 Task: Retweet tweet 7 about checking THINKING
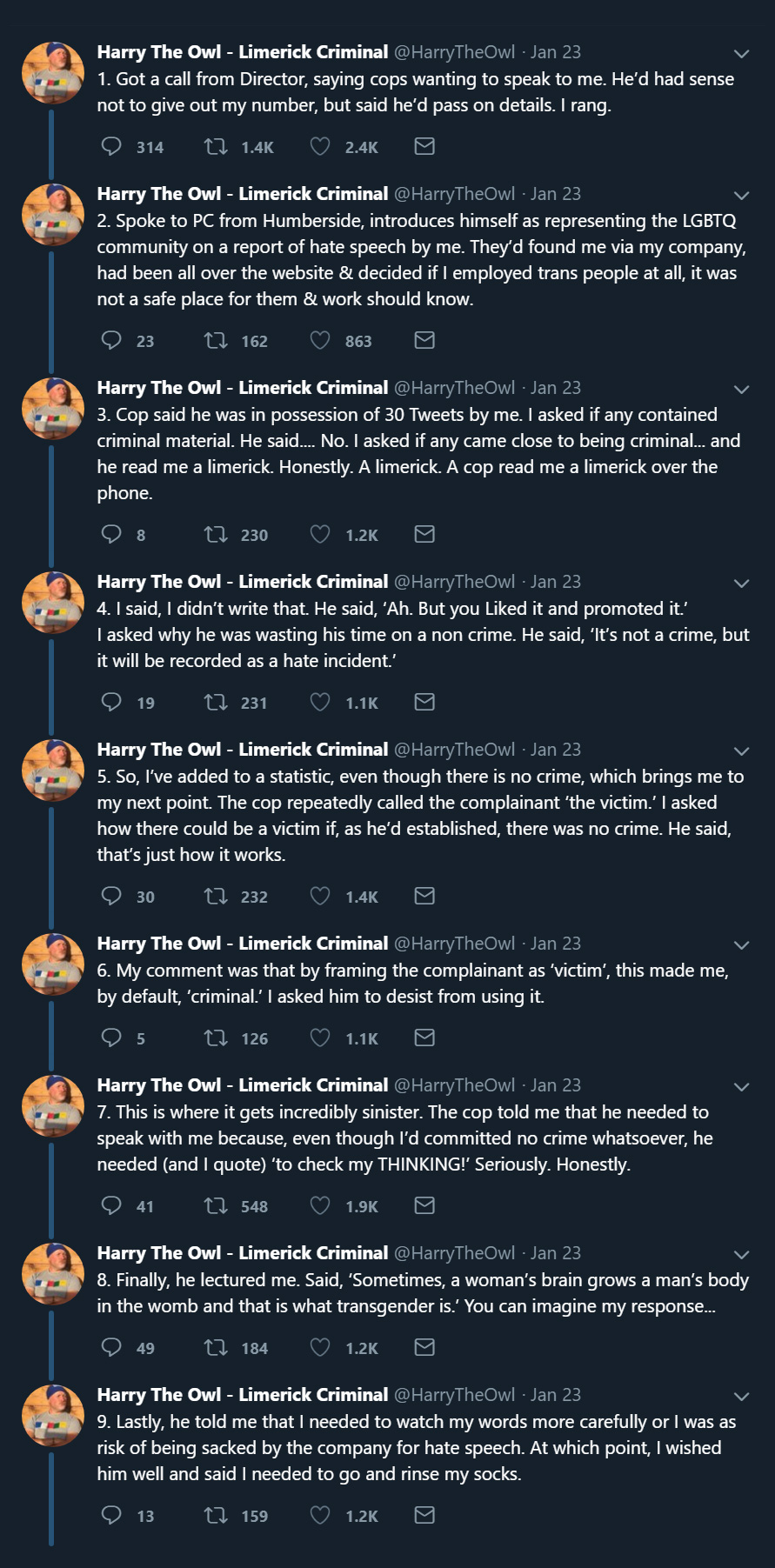point(216,1205)
